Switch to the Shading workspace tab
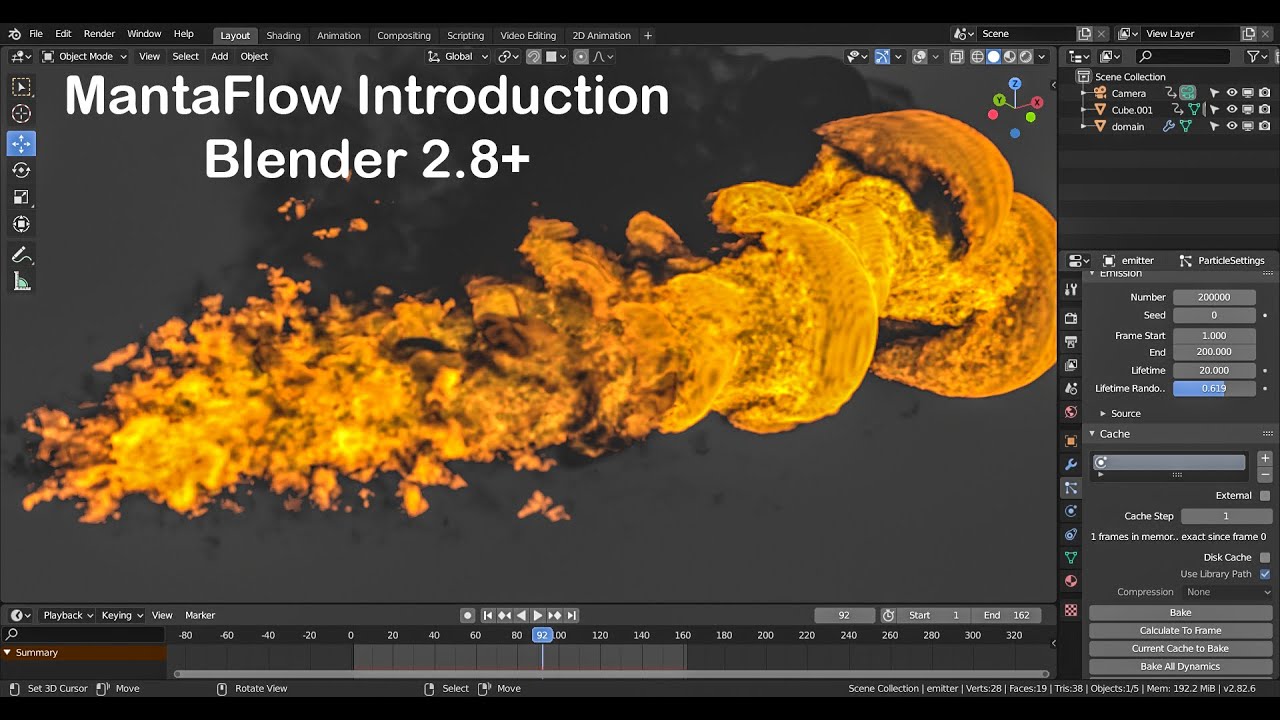This screenshot has width=1280, height=720. click(283, 35)
